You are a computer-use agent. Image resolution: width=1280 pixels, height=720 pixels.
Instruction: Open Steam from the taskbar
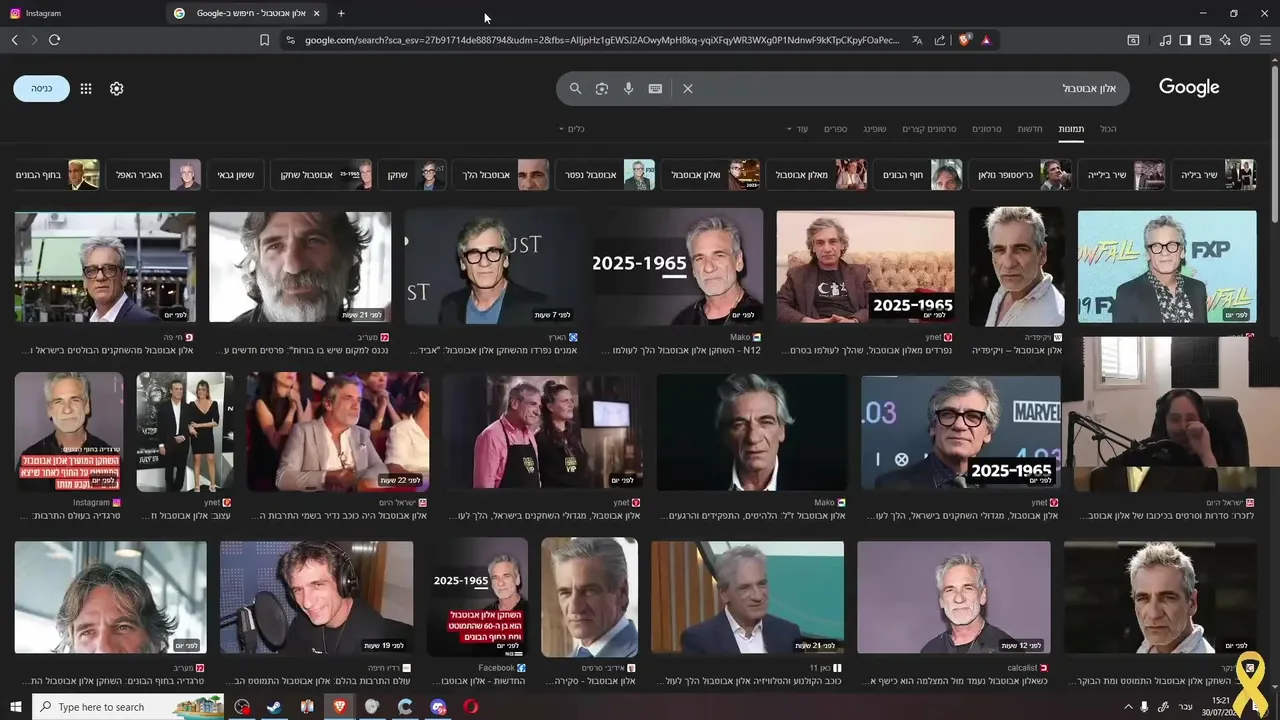[273, 707]
